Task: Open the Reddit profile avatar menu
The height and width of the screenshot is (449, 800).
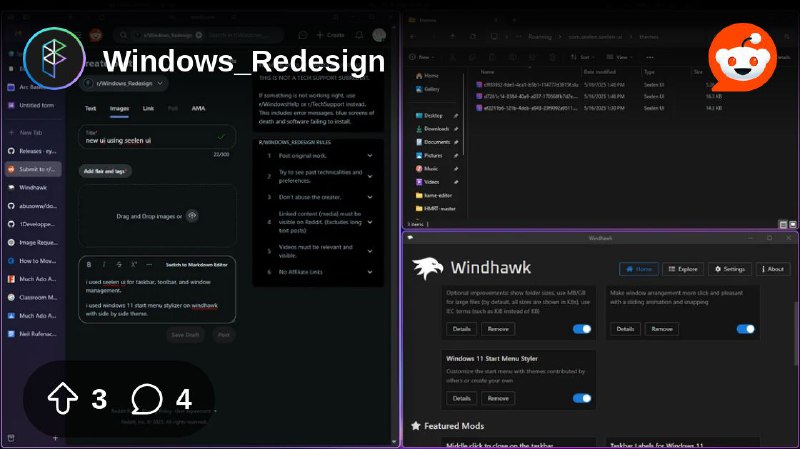Action: pyautogui.click(x=379, y=35)
